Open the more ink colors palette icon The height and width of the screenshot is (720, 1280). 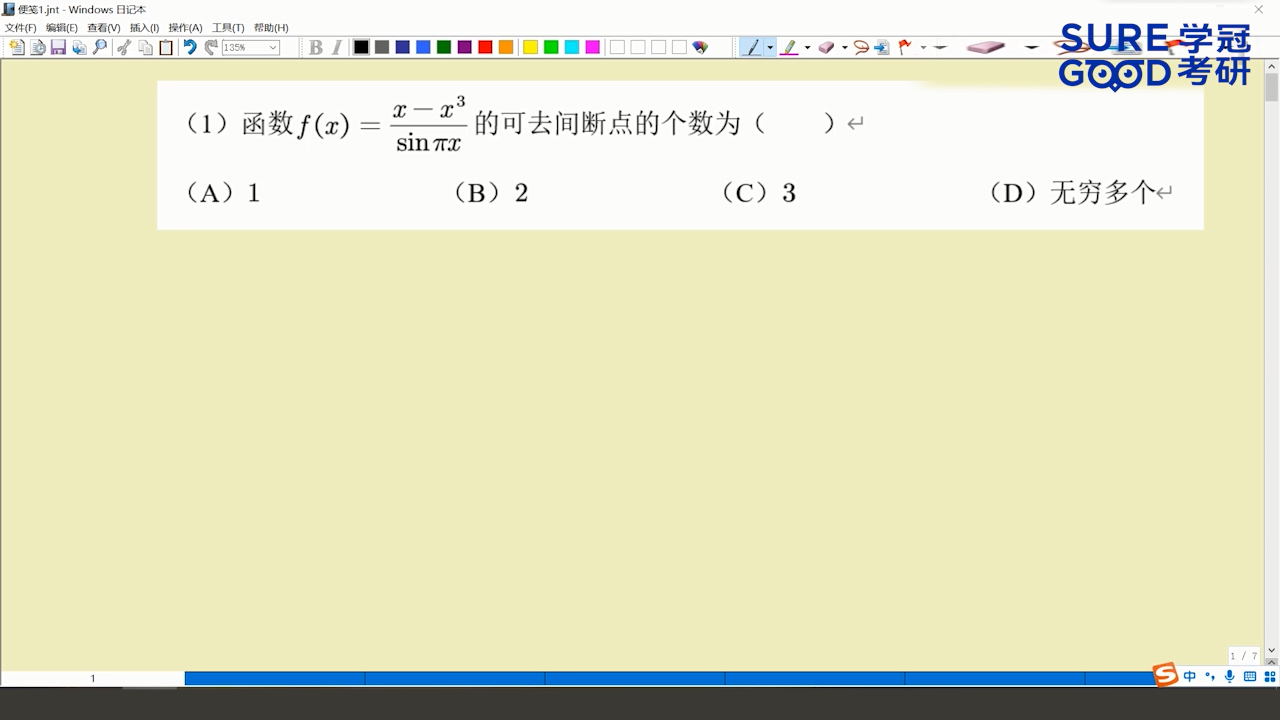point(700,47)
